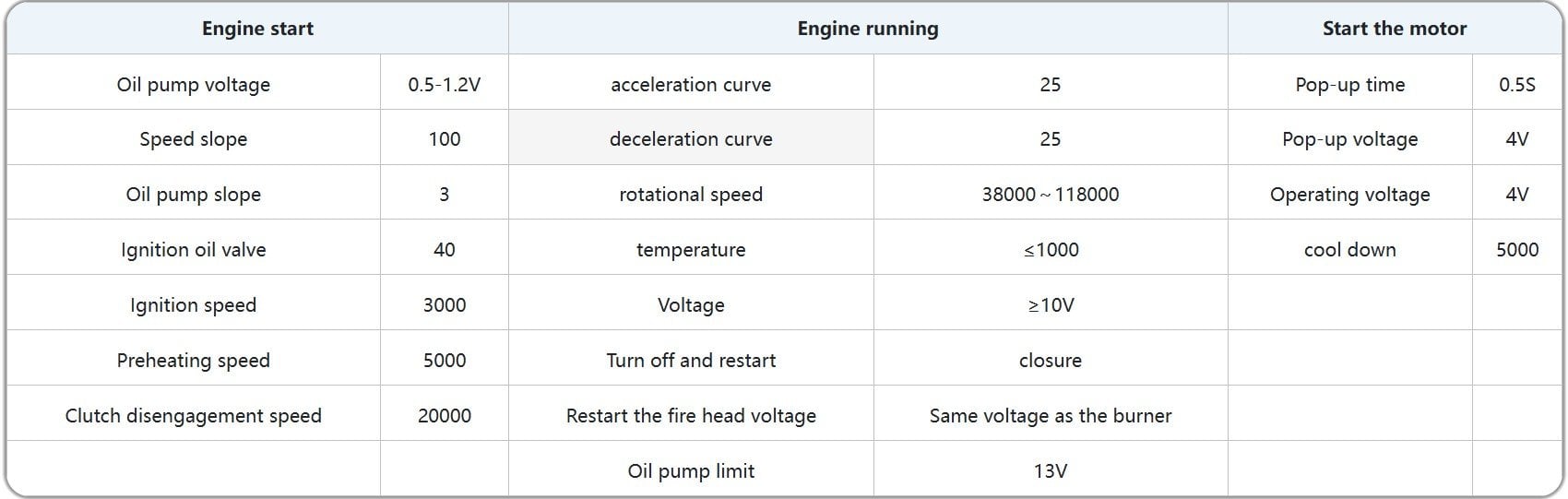Click the Ignition oil valve cell
The image size is (1568, 499).
[194, 250]
